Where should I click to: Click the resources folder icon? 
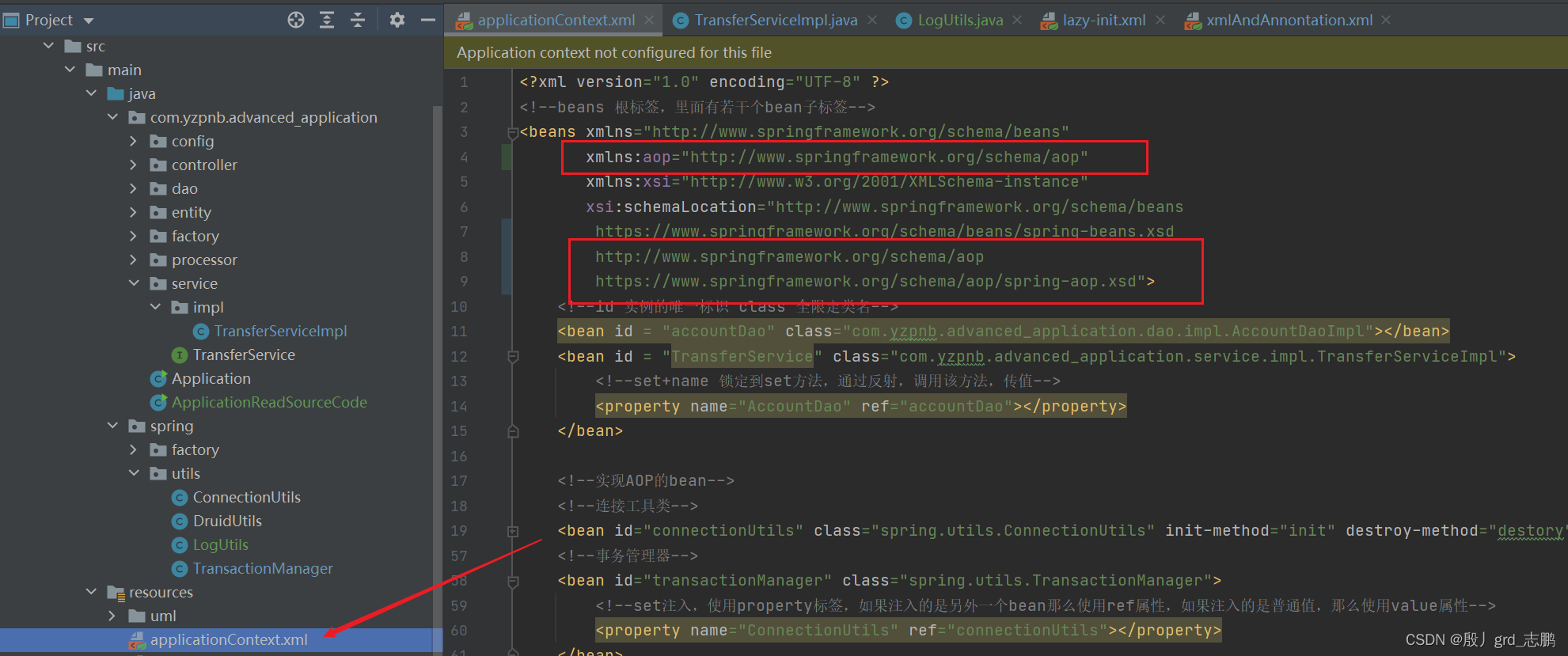click(116, 593)
